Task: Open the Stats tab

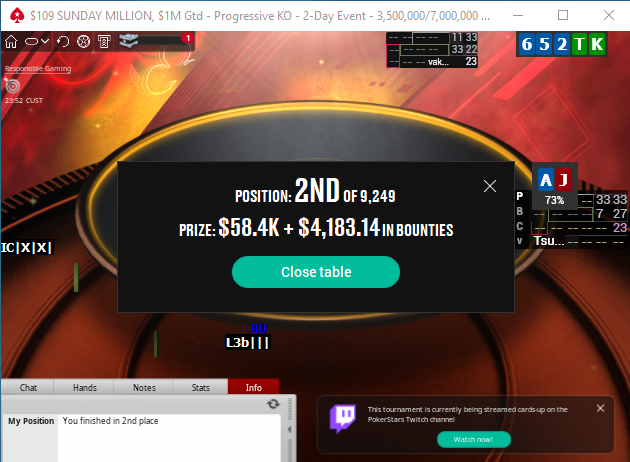Action: click(x=200, y=387)
